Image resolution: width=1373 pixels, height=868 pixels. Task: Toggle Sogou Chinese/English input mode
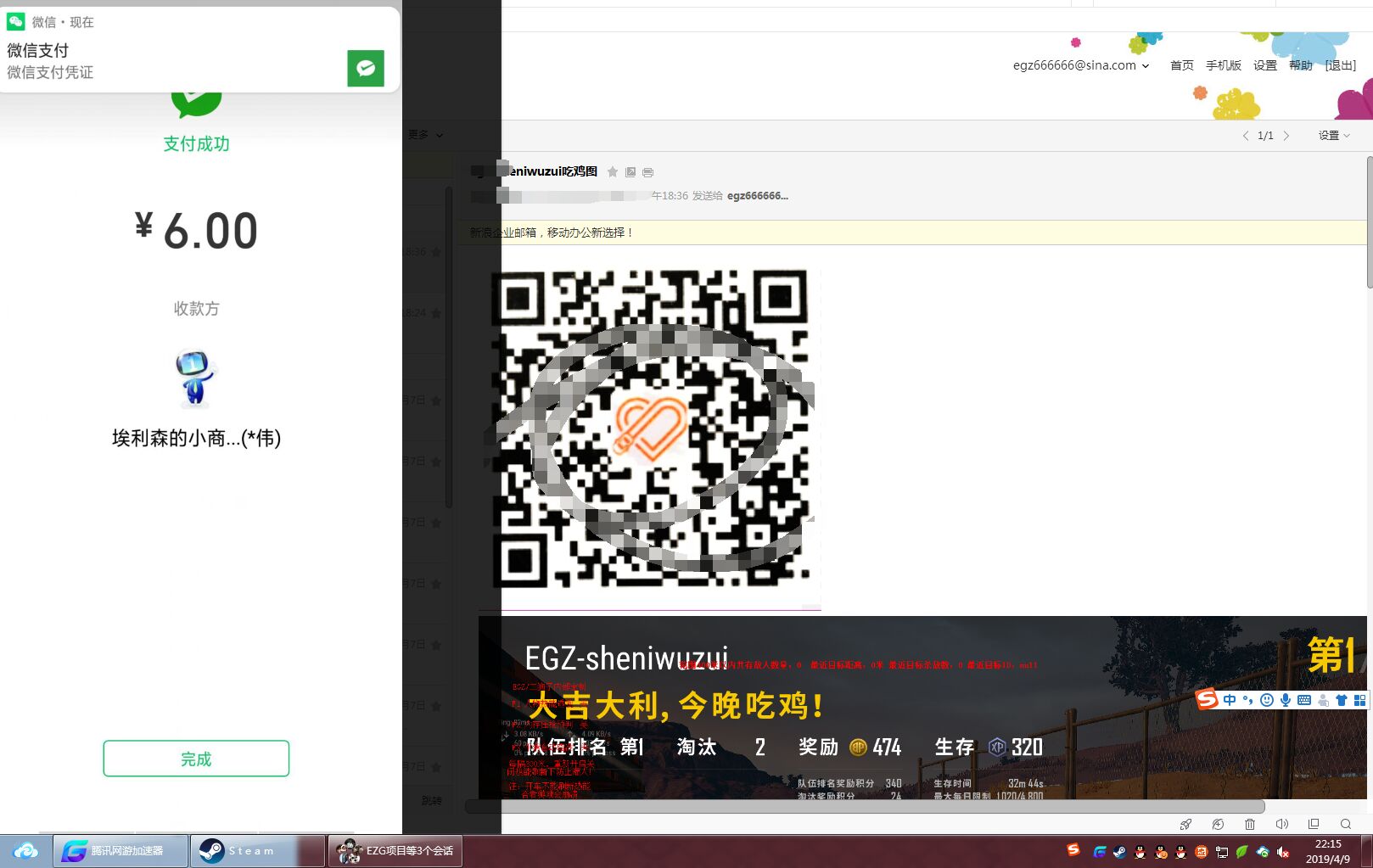[x=1230, y=700]
